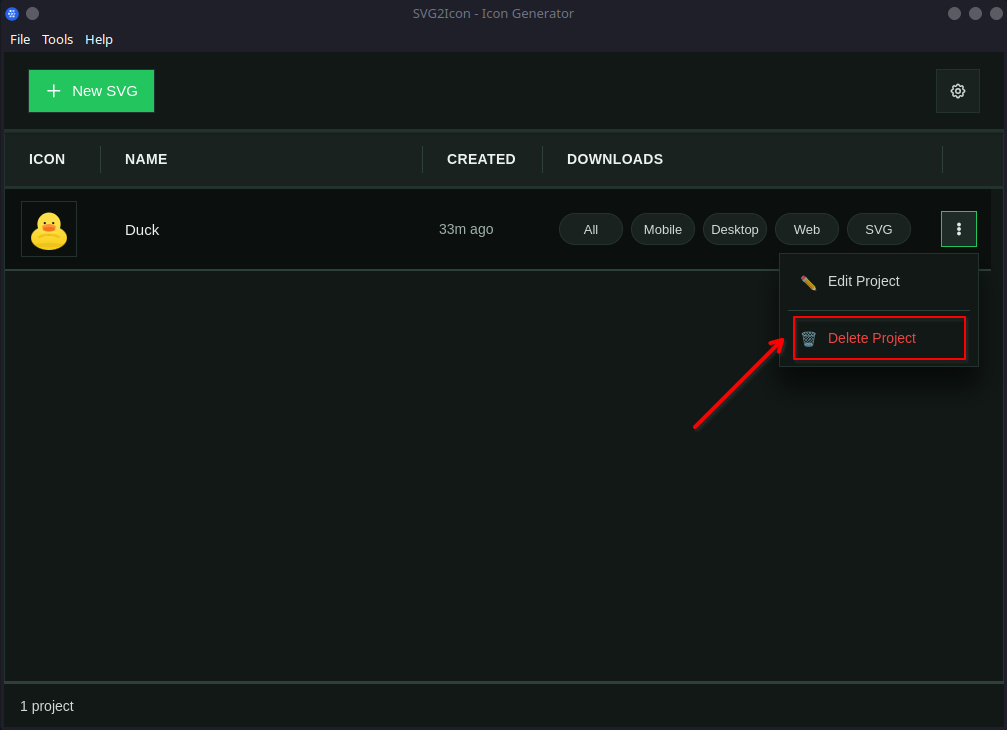Viewport: 1007px width, 730px height.
Task: Click the trash icon beside Delete Project
Action: (x=808, y=338)
